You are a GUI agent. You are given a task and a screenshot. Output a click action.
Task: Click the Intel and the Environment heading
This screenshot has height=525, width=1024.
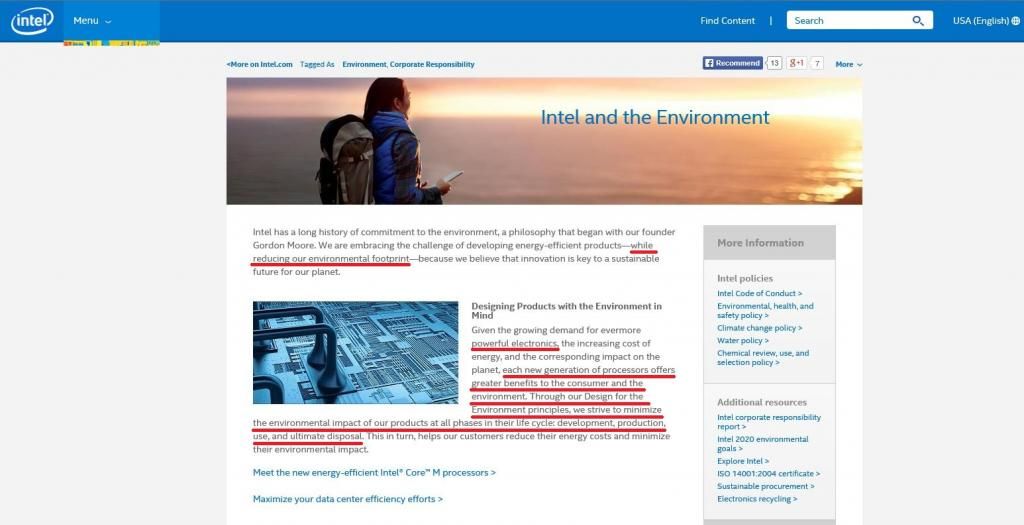click(655, 118)
